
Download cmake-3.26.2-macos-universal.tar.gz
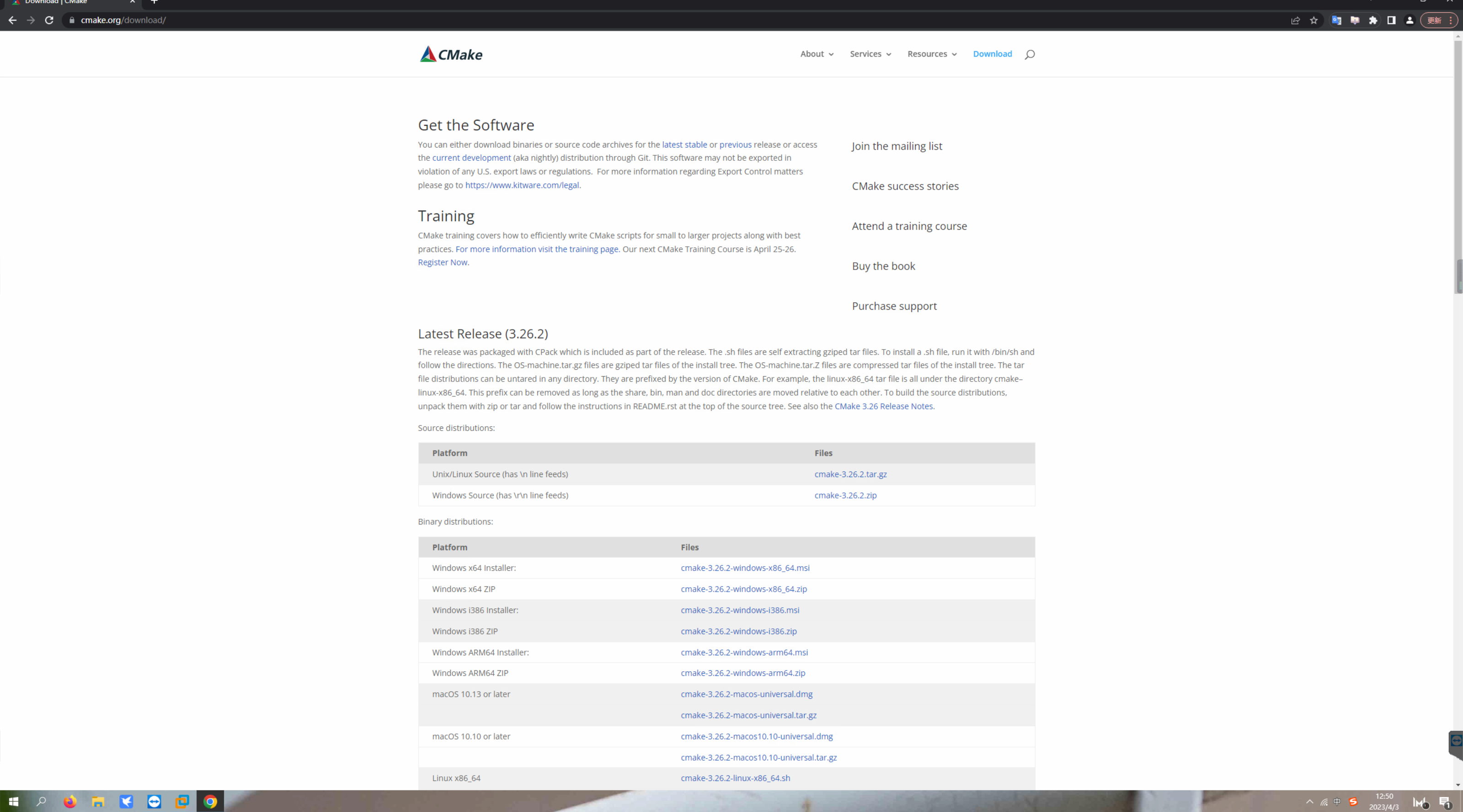[748, 716]
